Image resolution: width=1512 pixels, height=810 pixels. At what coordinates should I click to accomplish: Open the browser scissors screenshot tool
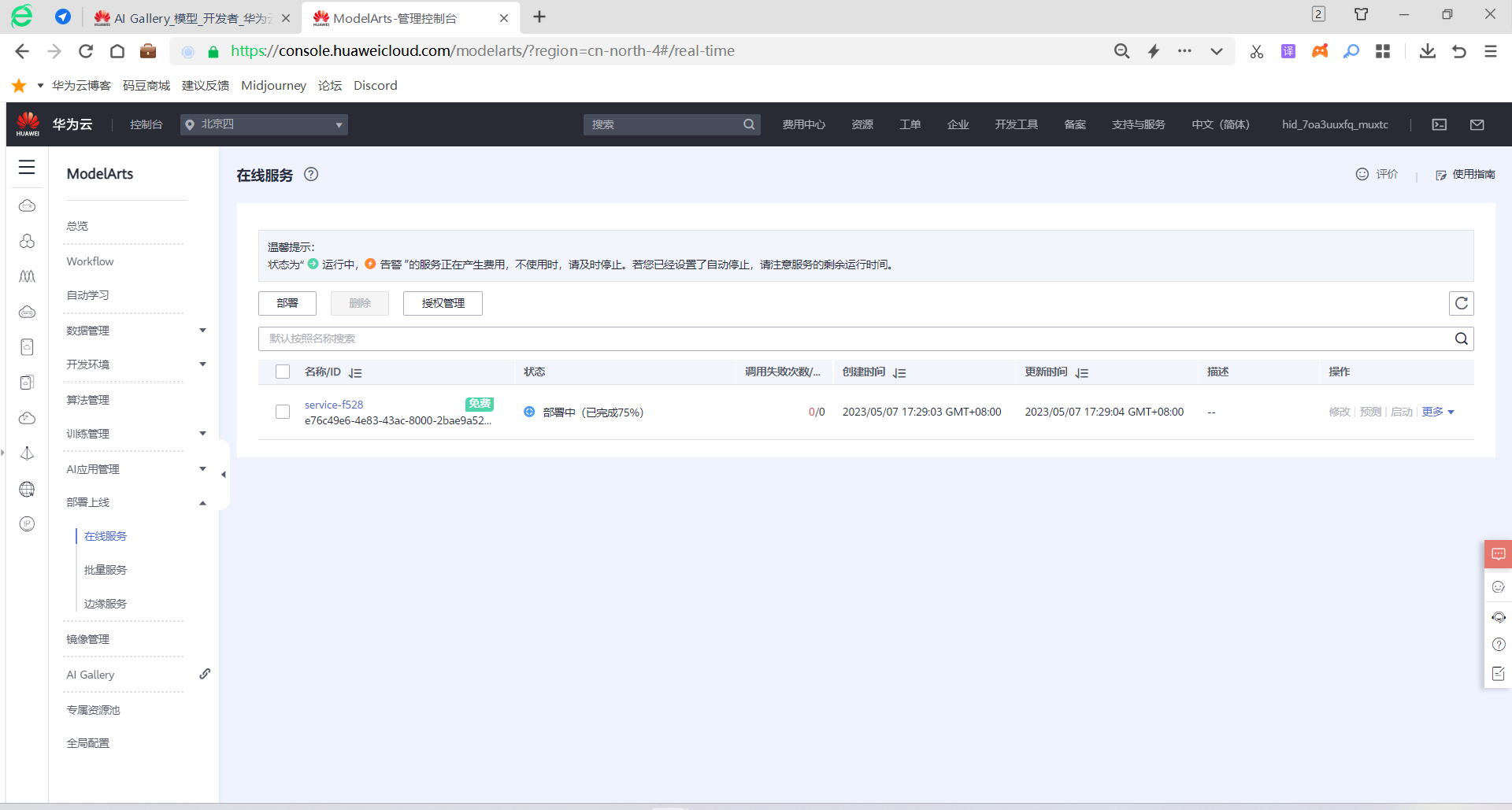click(x=1257, y=51)
